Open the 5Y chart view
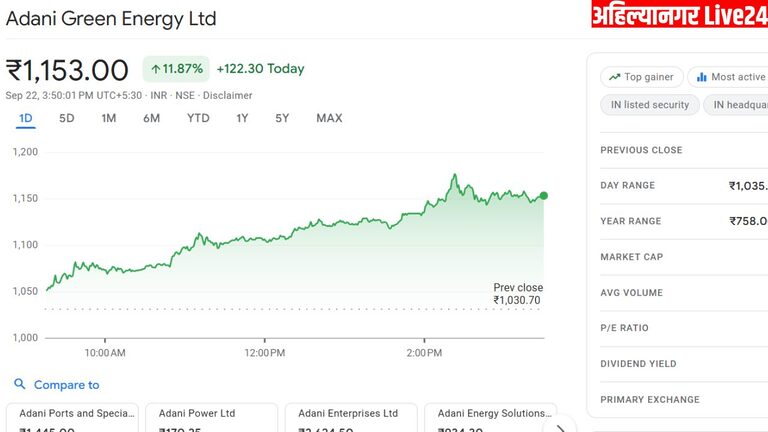768x432 pixels. [x=282, y=118]
